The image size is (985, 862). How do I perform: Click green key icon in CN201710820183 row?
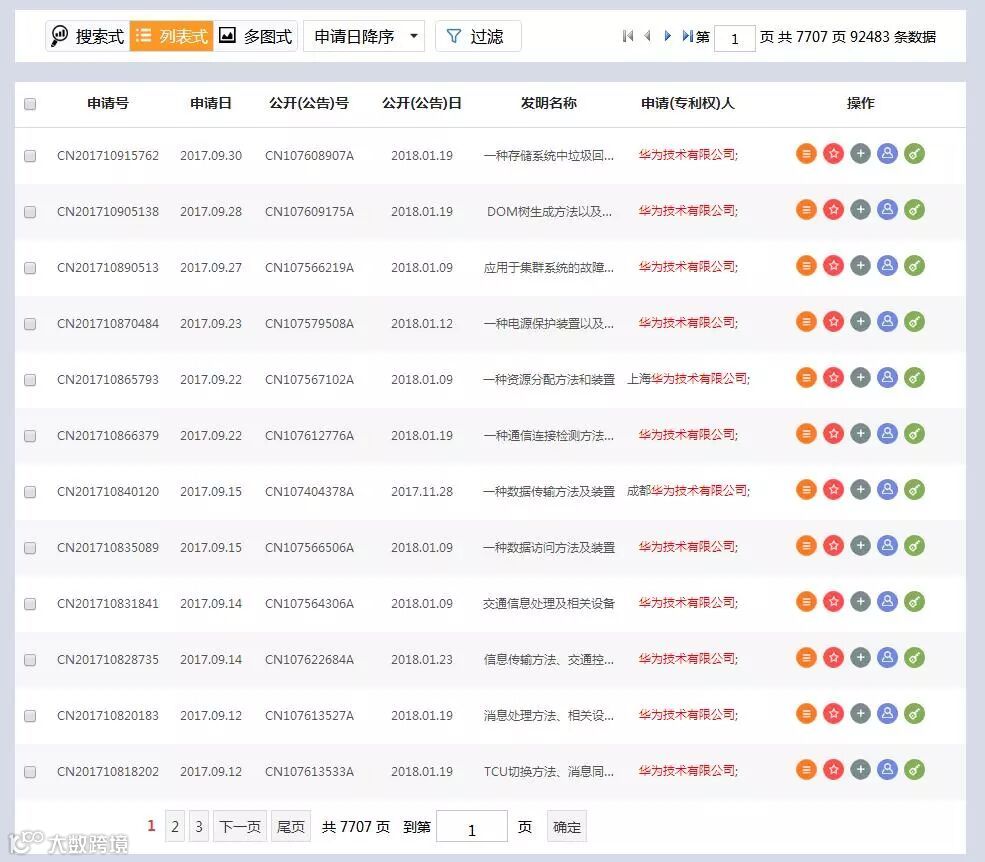(x=914, y=713)
